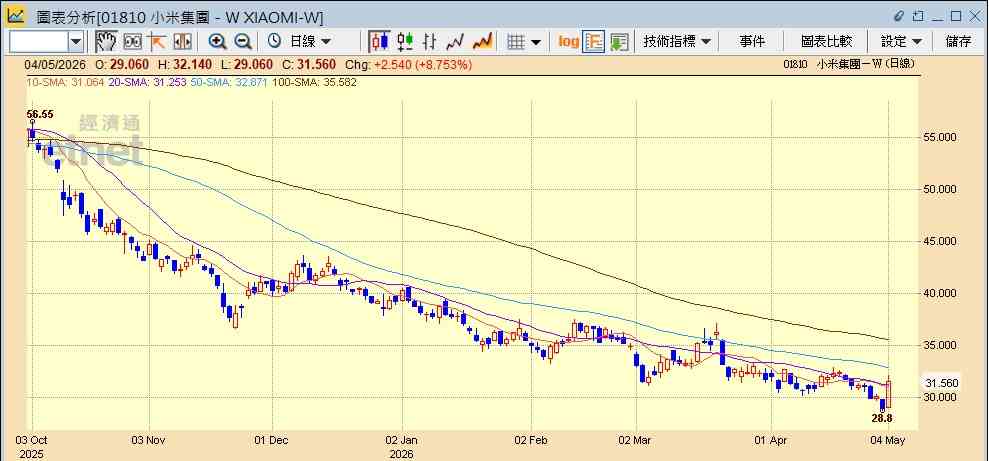The height and width of the screenshot is (461, 989).
Task: Open the 事件 events menu
Action: tap(752, 42)
